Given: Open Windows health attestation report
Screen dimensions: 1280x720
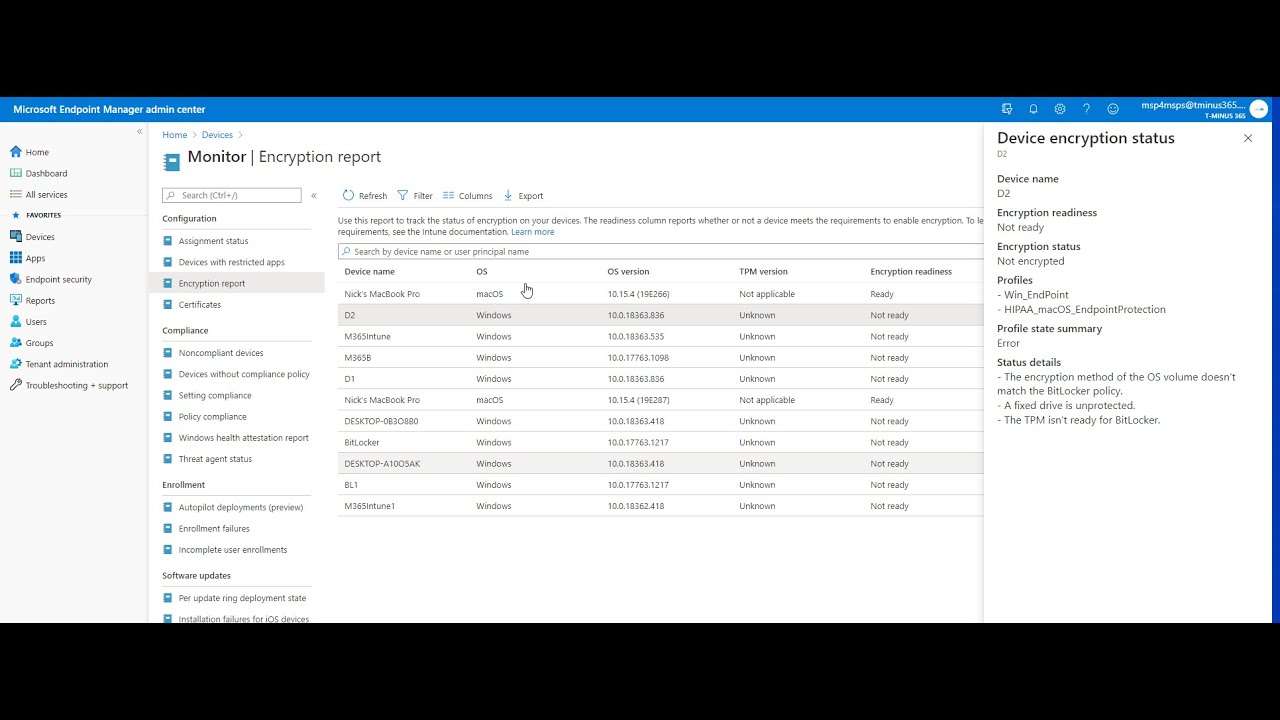Looking at the screenshot, I should 243,438.
